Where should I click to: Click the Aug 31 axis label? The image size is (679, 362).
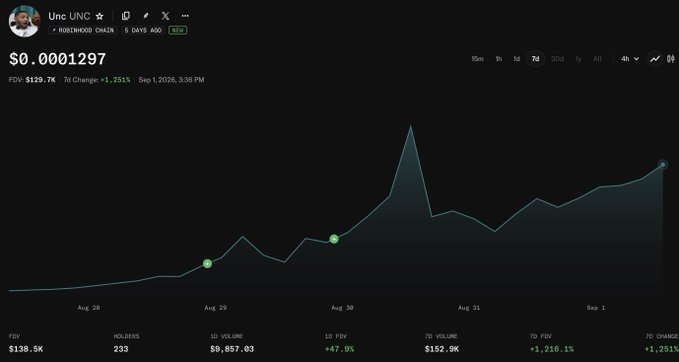coord(469,308)
